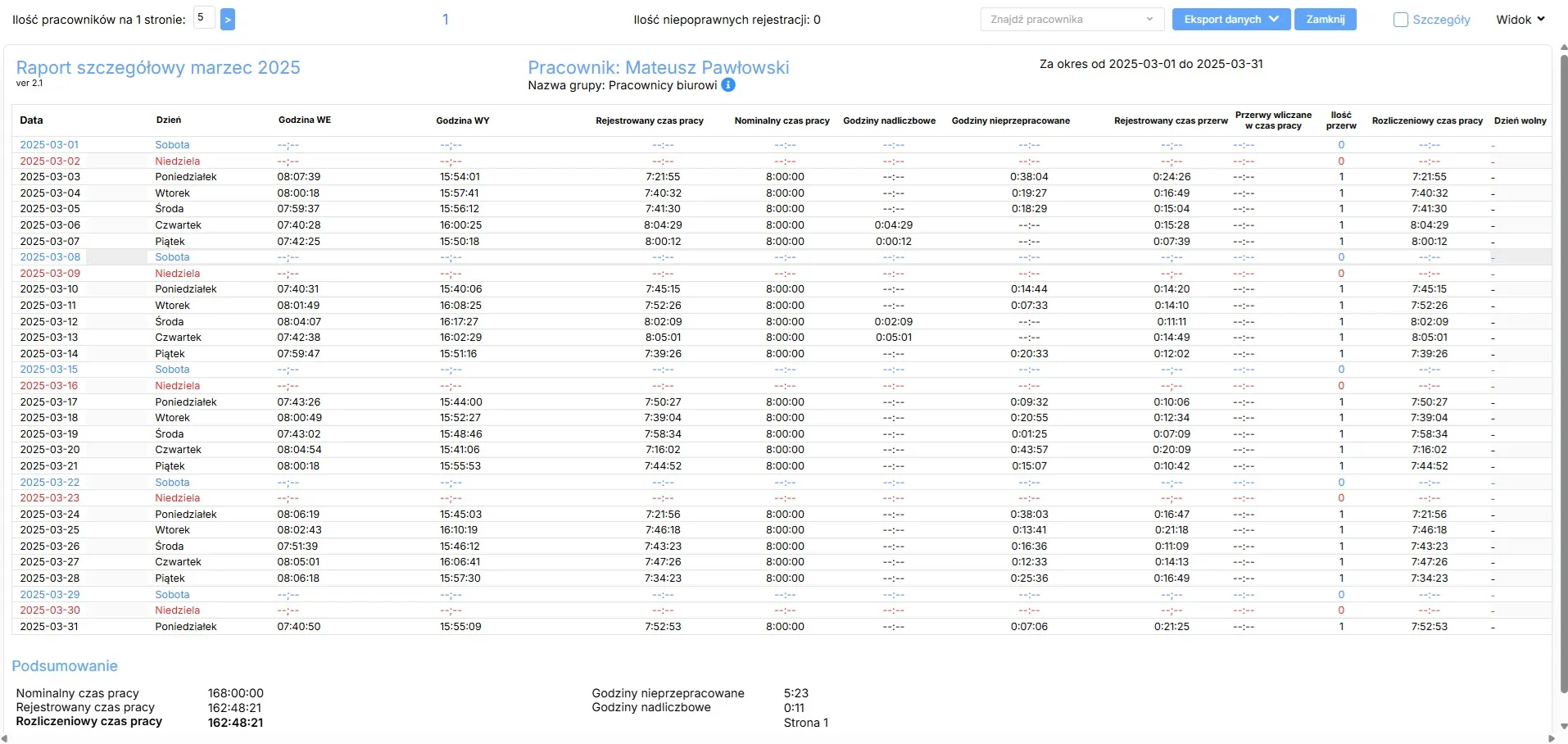
Task: Click the Dzień column header
Action: (169, 120)
